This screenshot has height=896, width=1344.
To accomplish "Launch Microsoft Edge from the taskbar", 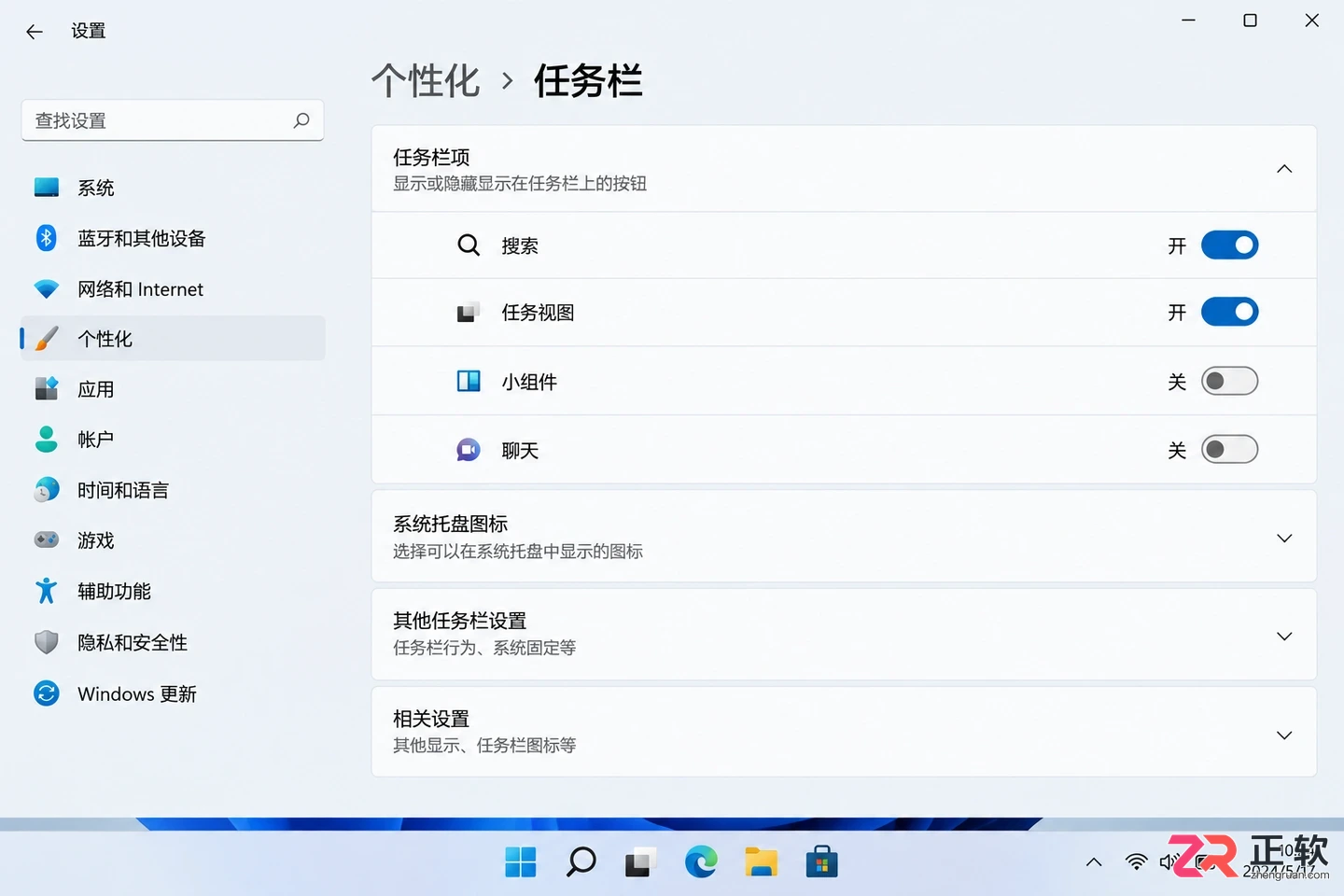I will (x=701, y=862).
